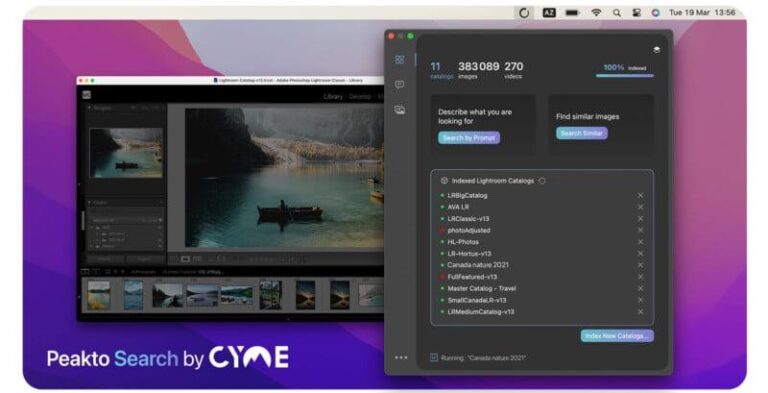Click the graduation cap tutorial icon
This screenshot has height=393, width=768.
tap(656, 49)
